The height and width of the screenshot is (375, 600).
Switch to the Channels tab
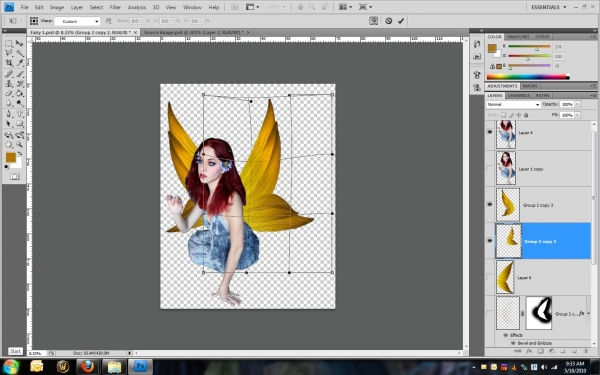[x=519, y=95]
